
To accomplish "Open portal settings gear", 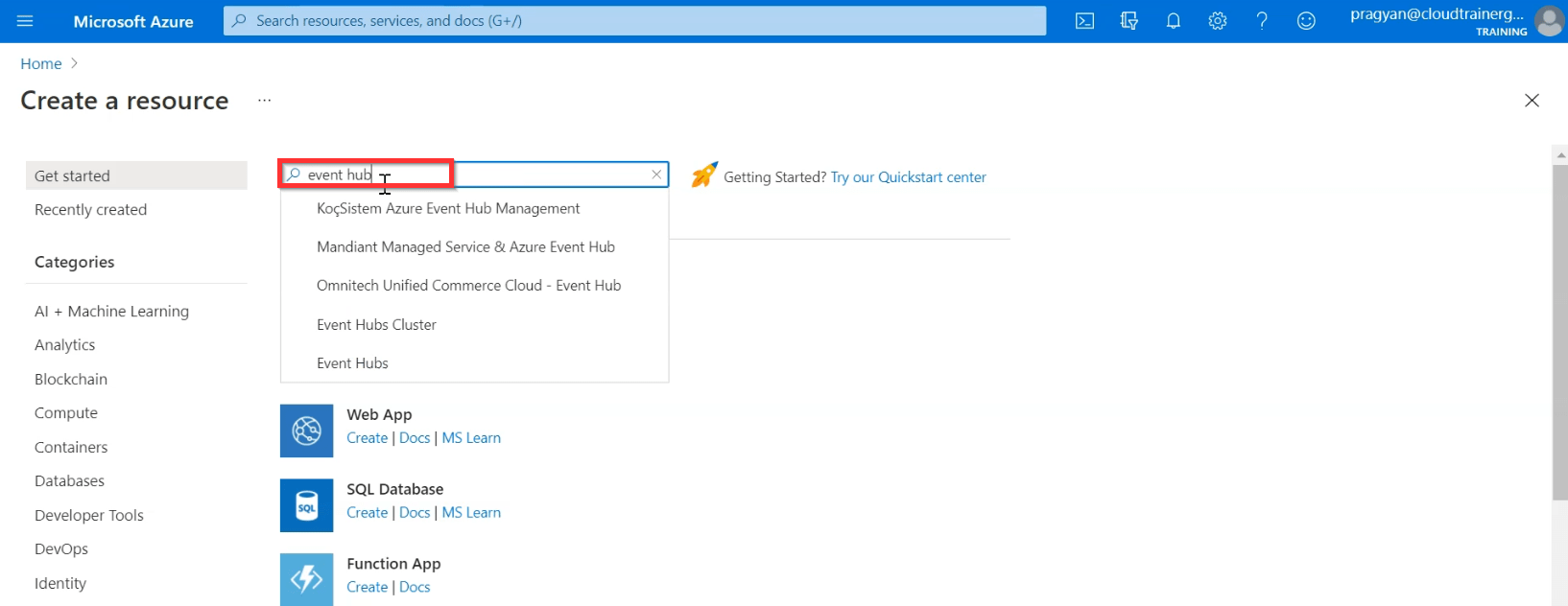I will 1218,21.
